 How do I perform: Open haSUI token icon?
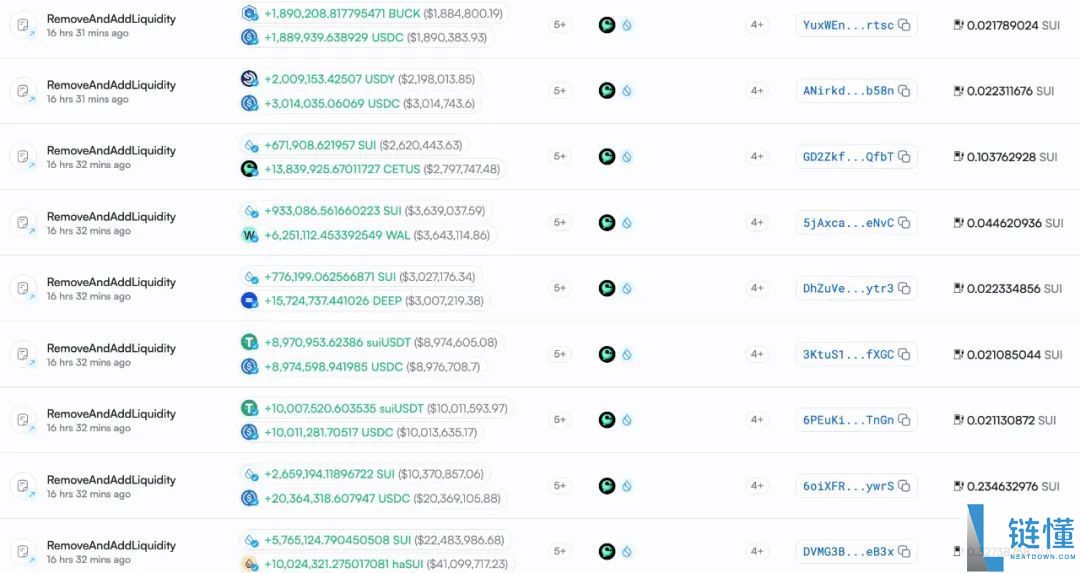(249, 564)
